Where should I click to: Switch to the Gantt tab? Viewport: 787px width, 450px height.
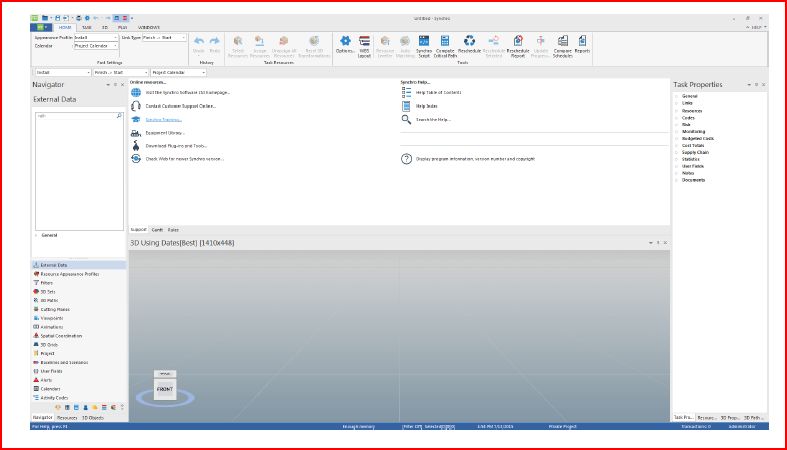(x=157, y=230)
